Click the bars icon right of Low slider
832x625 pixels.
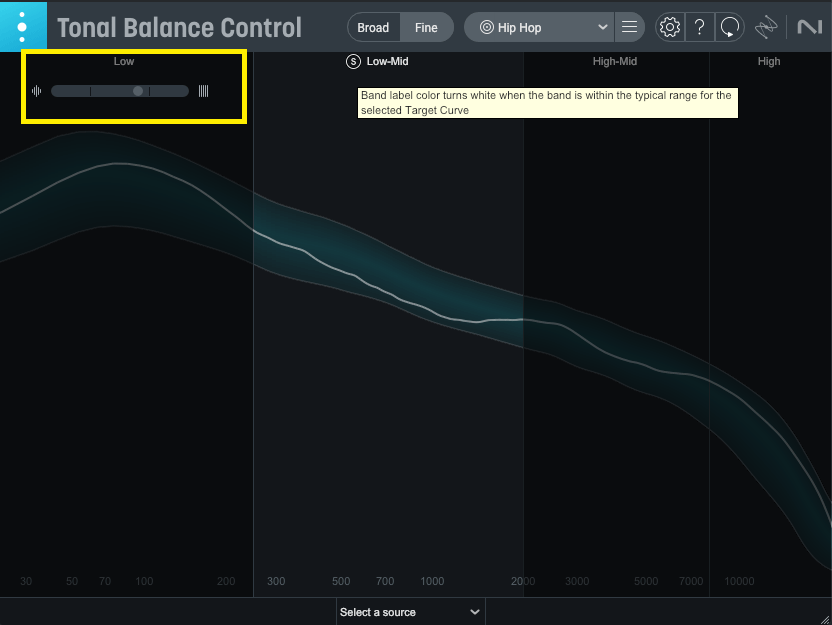[x=203, y=91]
